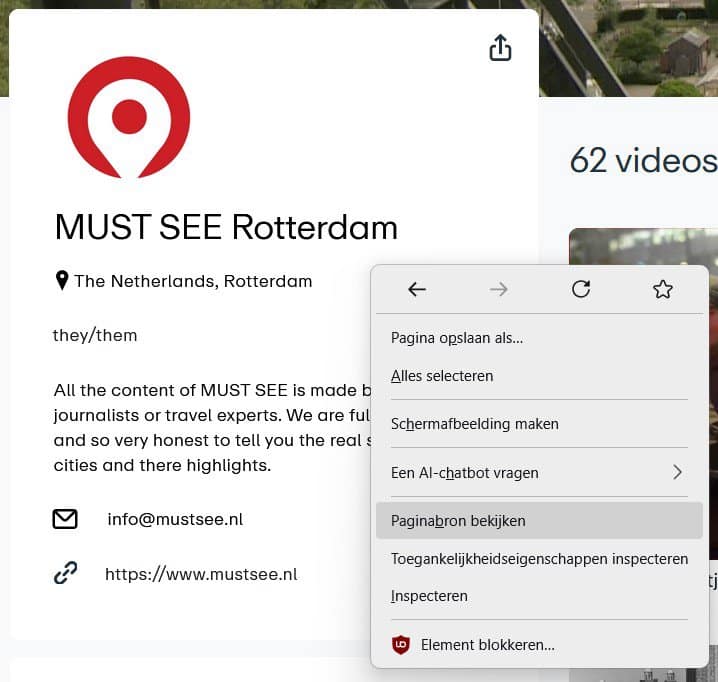Click the MUST SEE red pin logo
This screenshot has height=682, width=718.
[129, 117]
